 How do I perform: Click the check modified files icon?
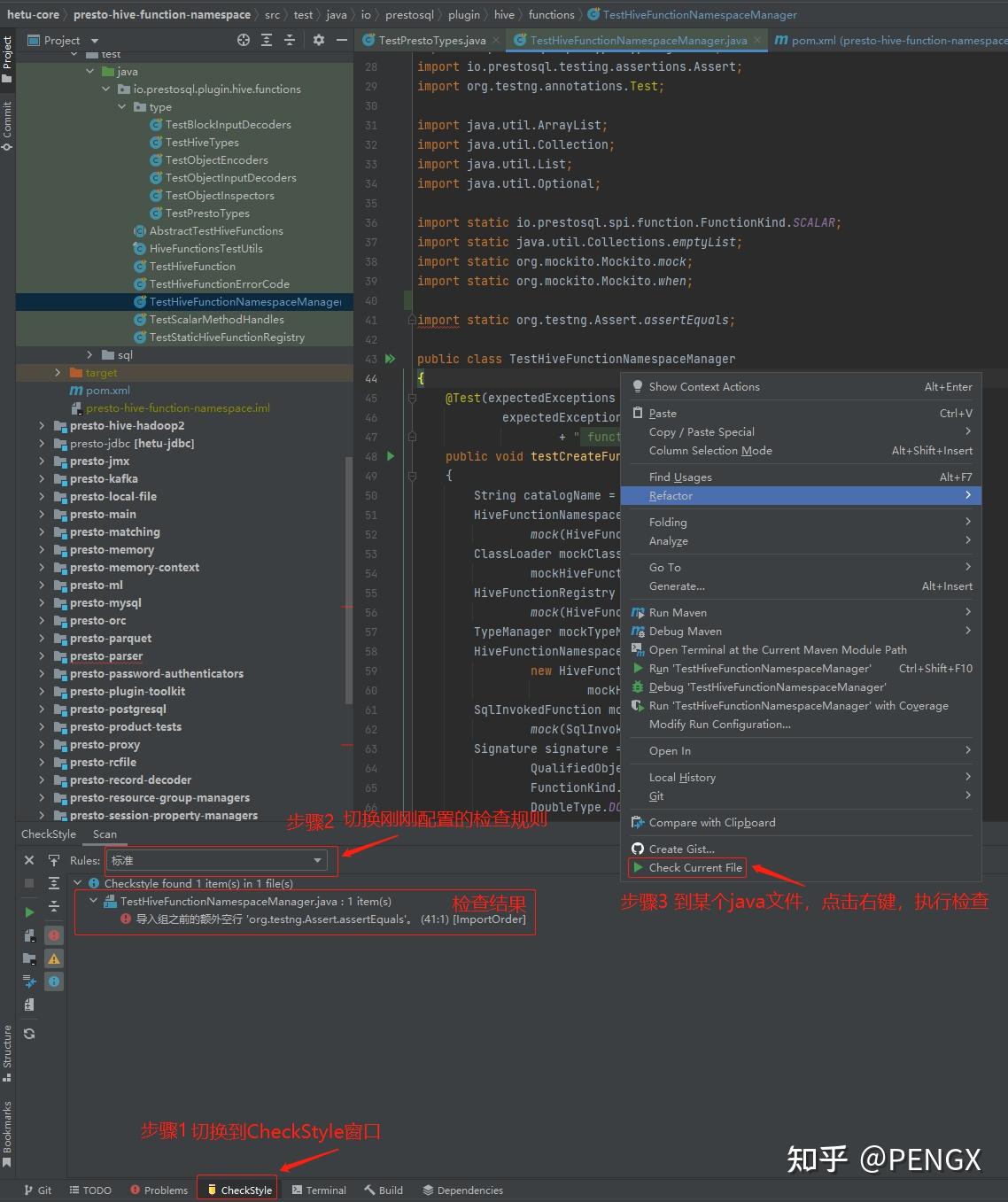click(x=29, y=981)
